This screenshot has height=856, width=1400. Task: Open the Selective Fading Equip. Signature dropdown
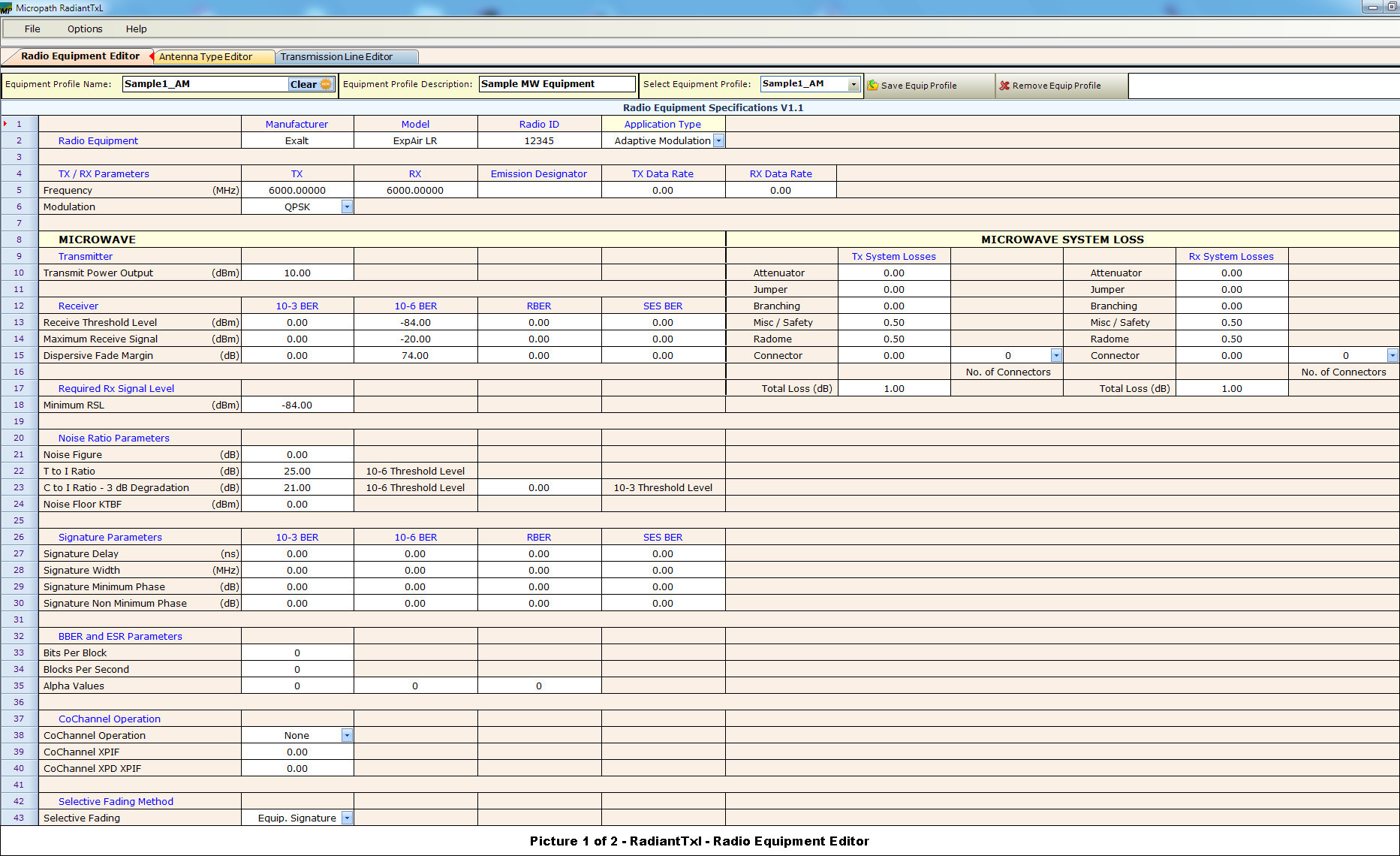[347, 818]
